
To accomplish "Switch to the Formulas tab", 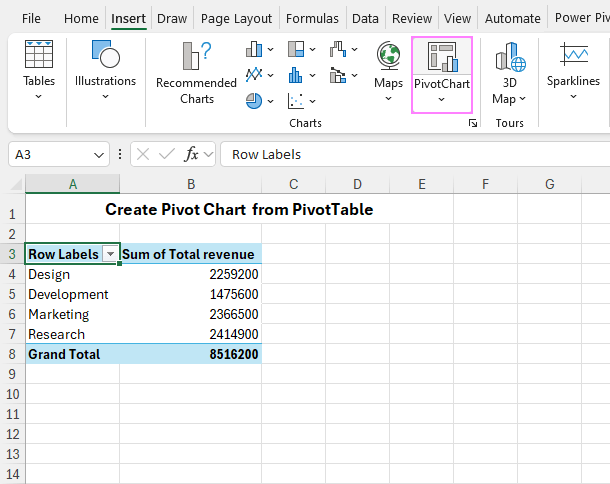I will pos(312,18).
